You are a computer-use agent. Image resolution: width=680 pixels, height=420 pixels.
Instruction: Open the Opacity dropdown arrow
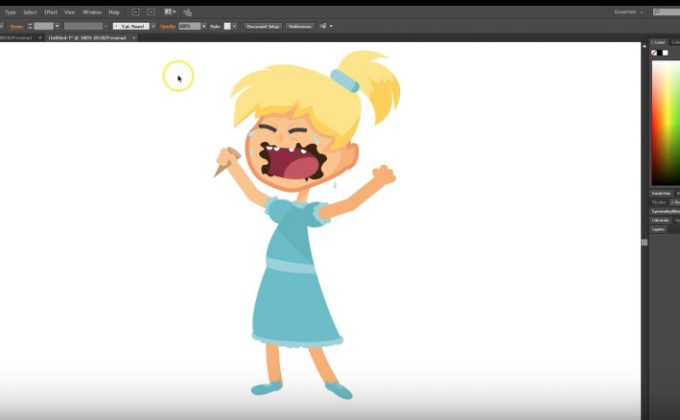pyautogui.click(x=204, y=26)
